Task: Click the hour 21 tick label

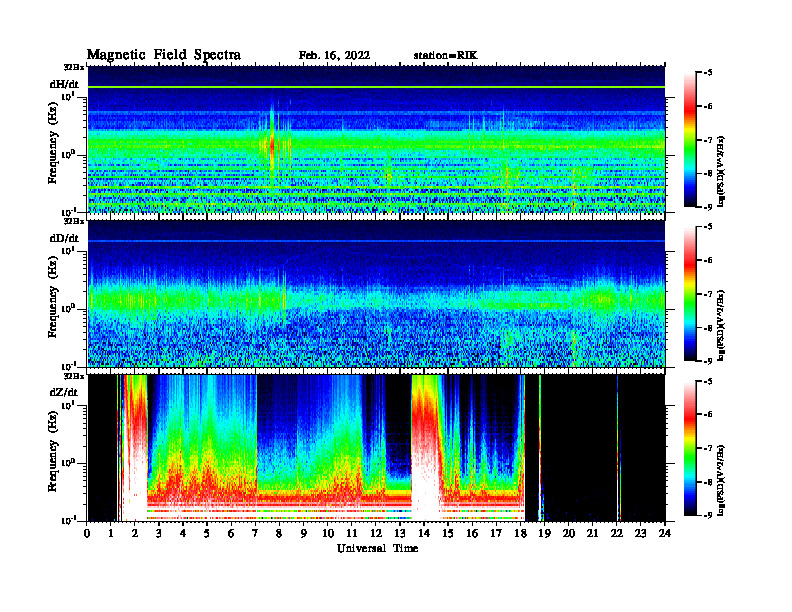Action: click(592, 534)
